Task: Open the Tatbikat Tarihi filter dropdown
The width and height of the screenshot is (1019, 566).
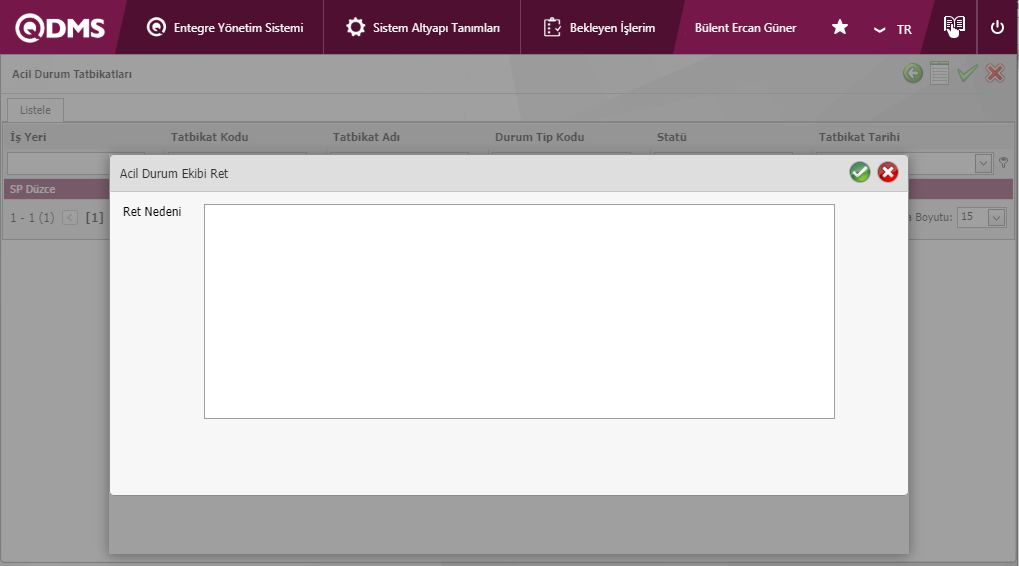Action: [983, 163]
